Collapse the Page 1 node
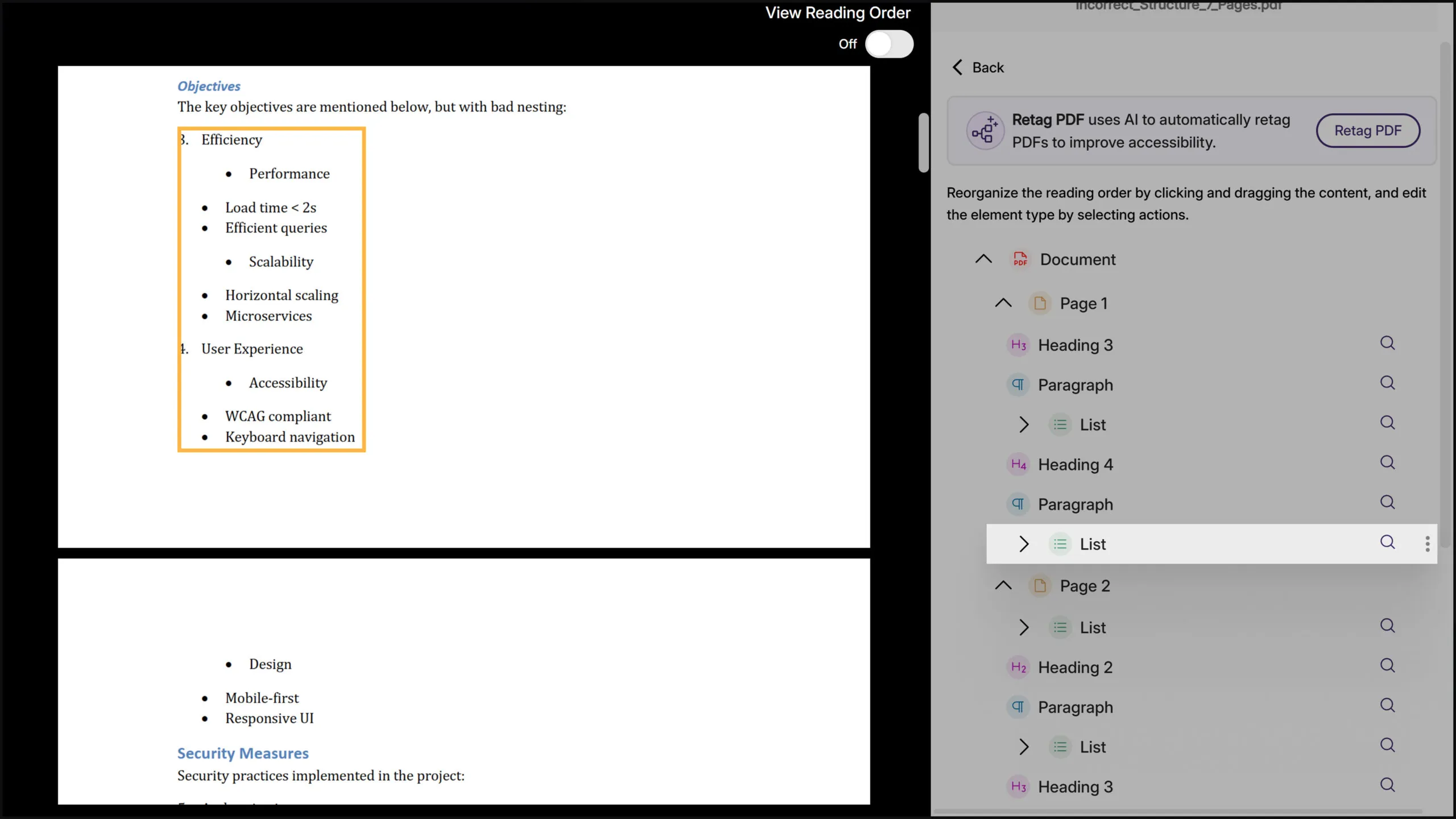The image size is (1456, 819). pyautogui.click(x=1003, y=303)
